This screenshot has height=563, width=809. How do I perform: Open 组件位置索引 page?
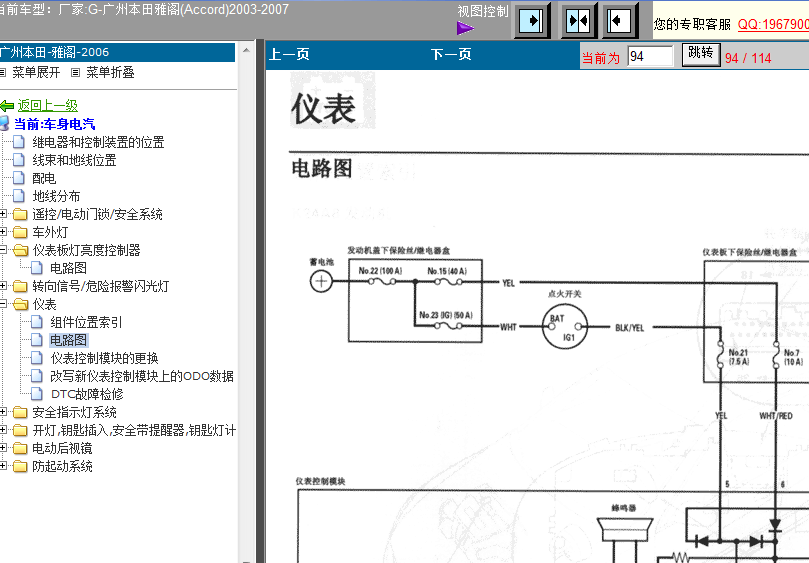coord(86,323)
